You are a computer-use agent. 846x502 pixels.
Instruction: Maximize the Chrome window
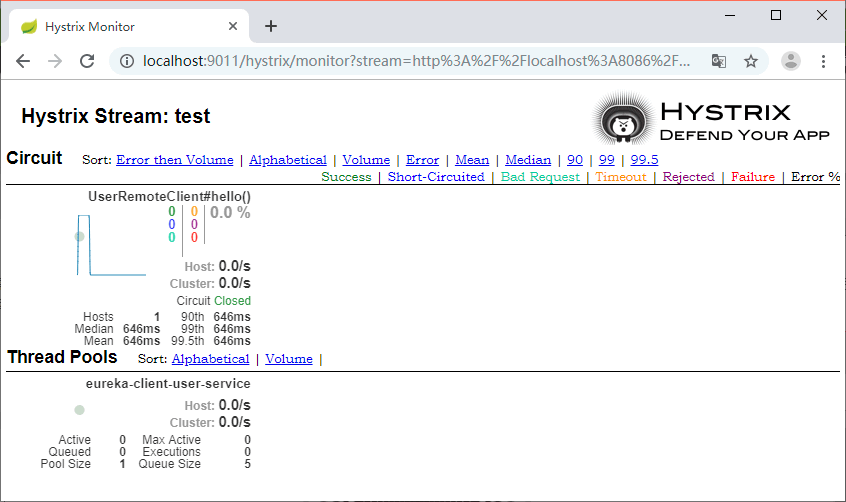click(776, 15)
